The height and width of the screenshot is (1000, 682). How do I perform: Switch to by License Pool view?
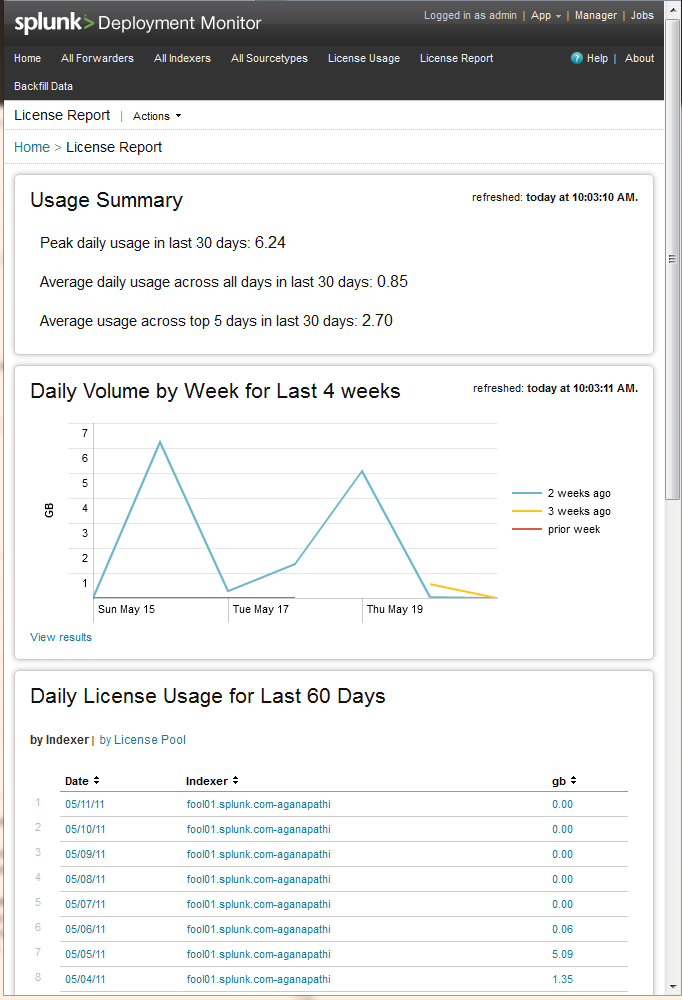143,740
